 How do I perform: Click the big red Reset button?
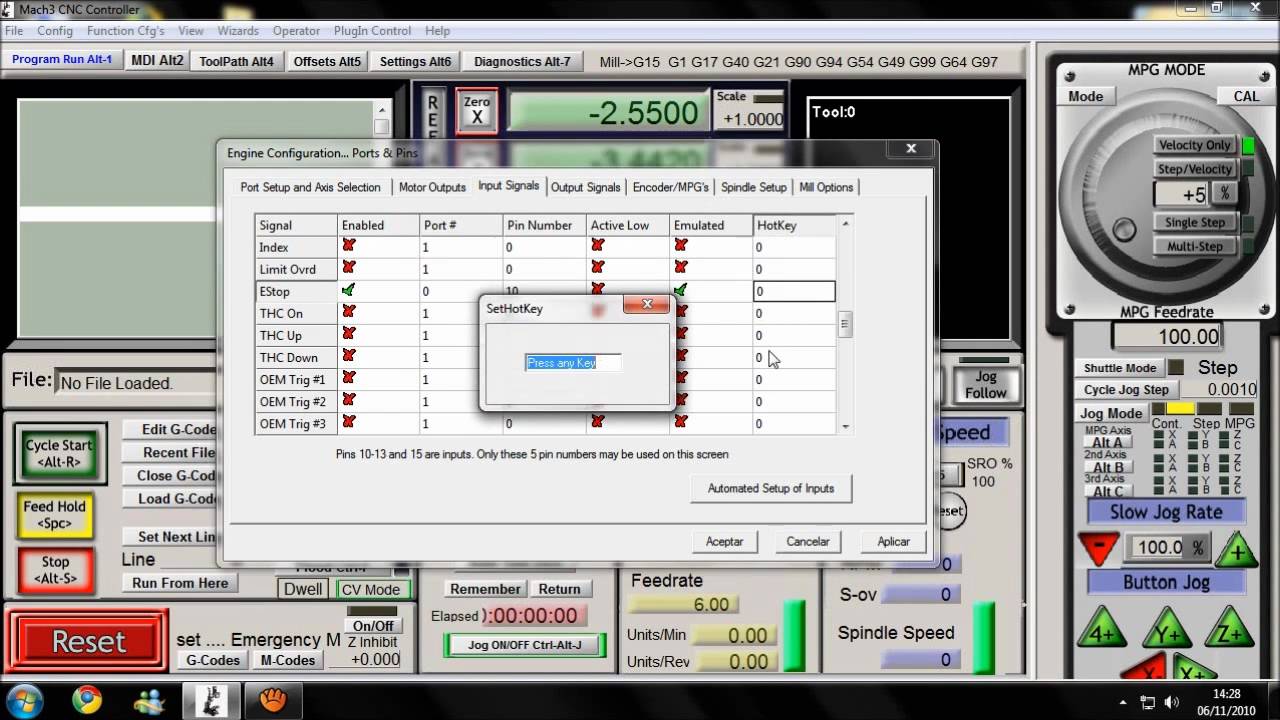point(89,641)
